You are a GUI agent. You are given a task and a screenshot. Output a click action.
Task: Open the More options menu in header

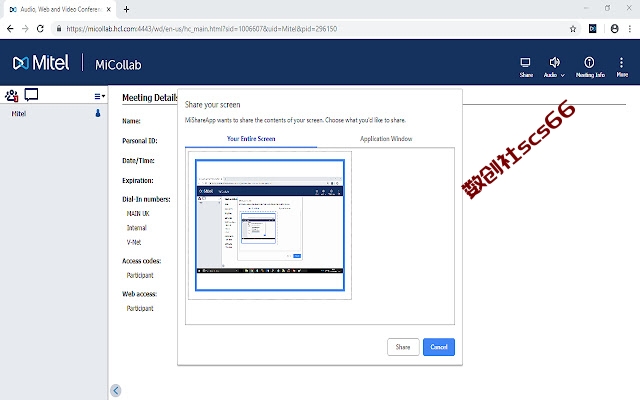click(622, 67)
